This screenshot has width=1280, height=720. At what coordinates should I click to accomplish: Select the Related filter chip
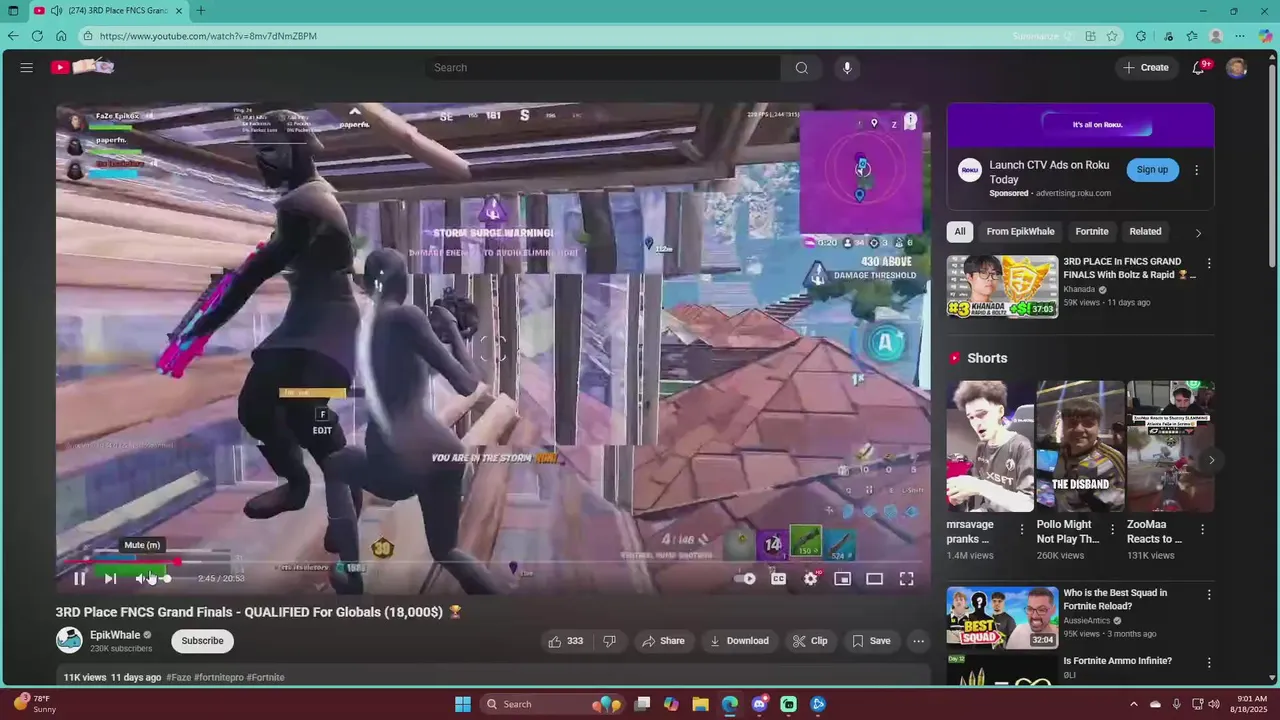pyautogui.click(x=1146, y=231)
